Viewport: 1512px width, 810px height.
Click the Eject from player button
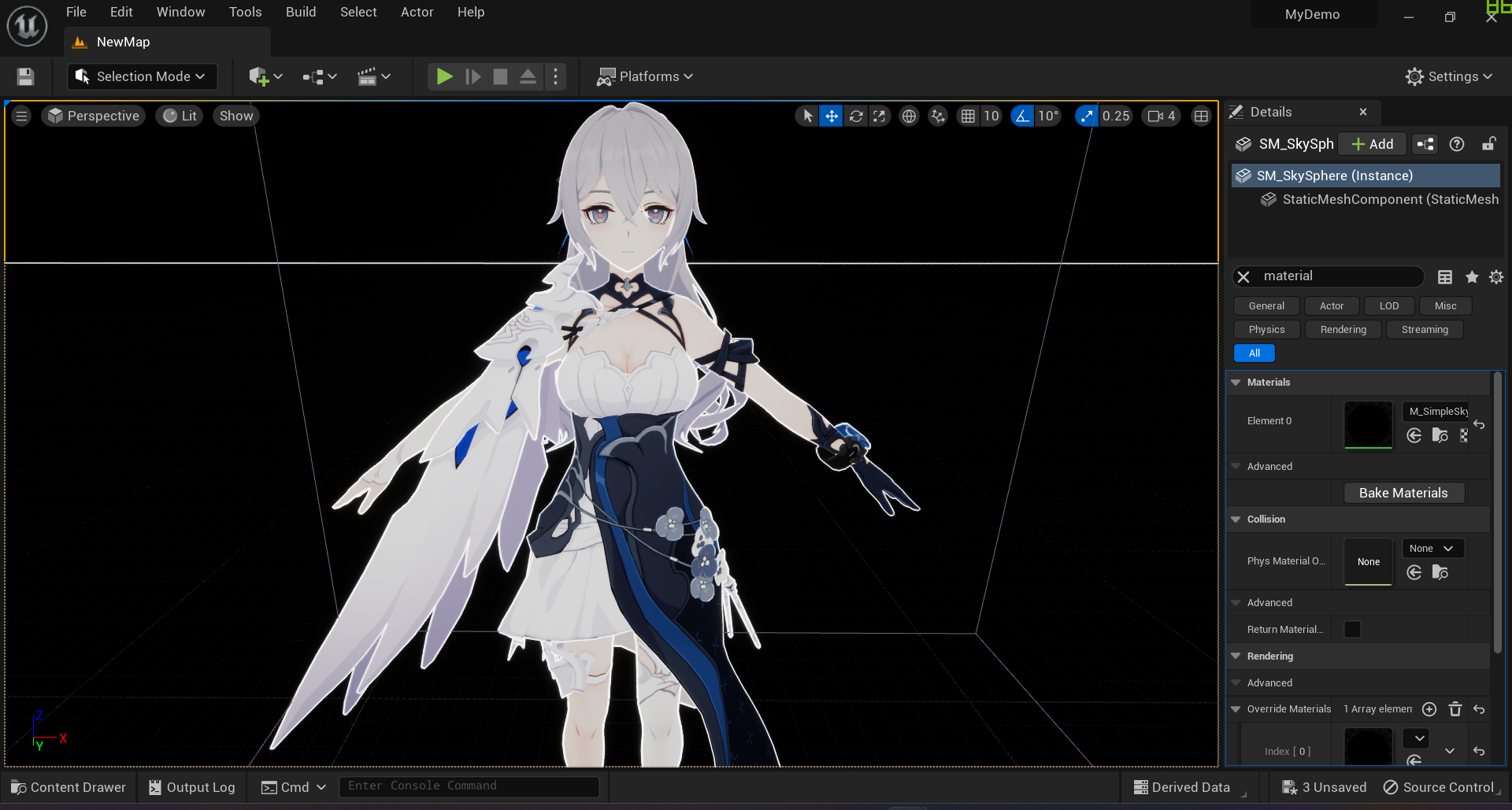[528, 76]
